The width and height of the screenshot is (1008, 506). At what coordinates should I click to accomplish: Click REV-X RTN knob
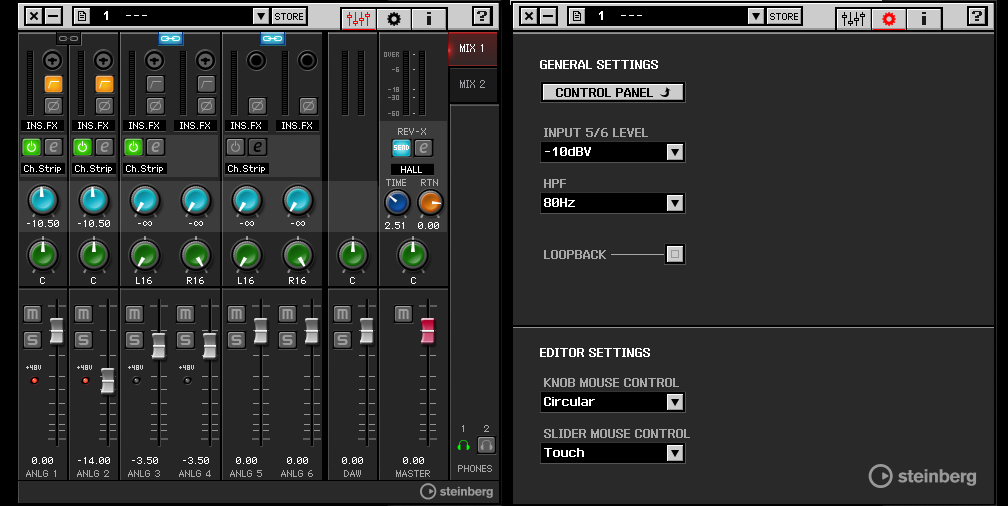coord(430,203)
